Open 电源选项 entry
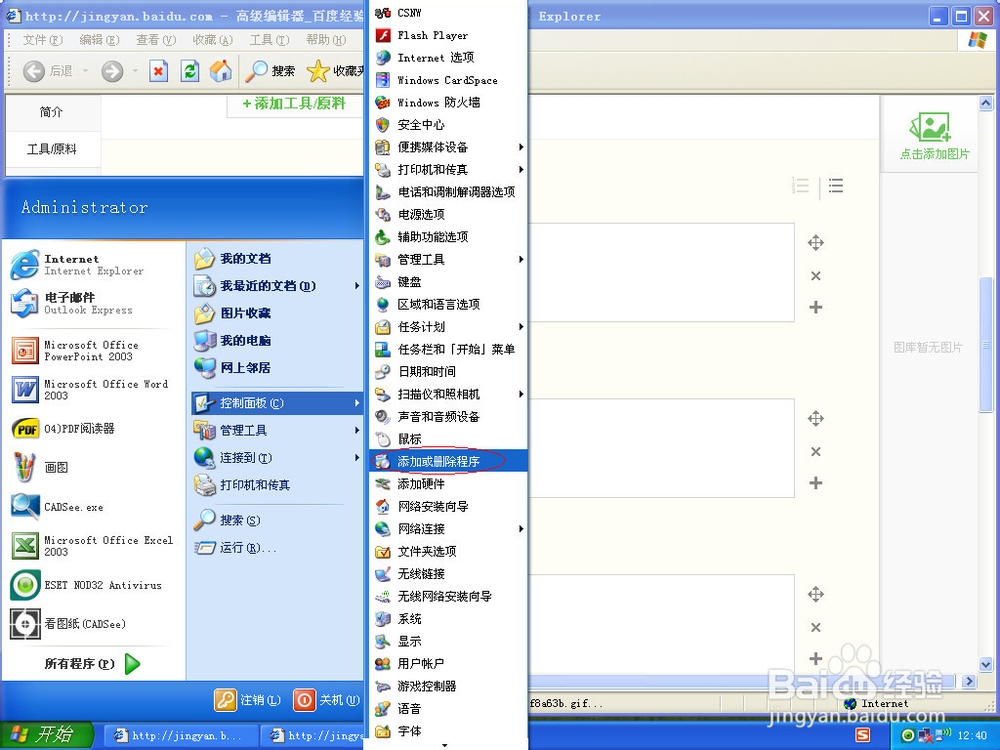Screen dimensions: 1000x750 448,214
